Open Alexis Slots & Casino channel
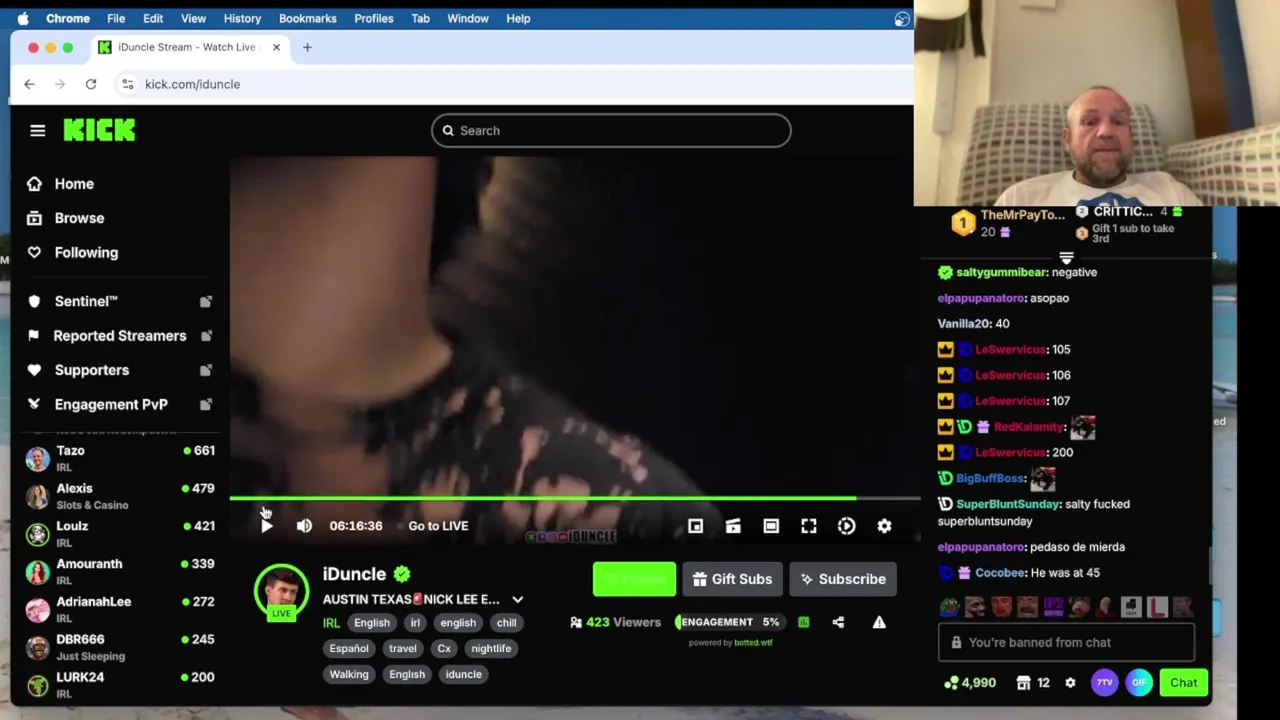The image size is (1280, 720). (x=119, y=496)
